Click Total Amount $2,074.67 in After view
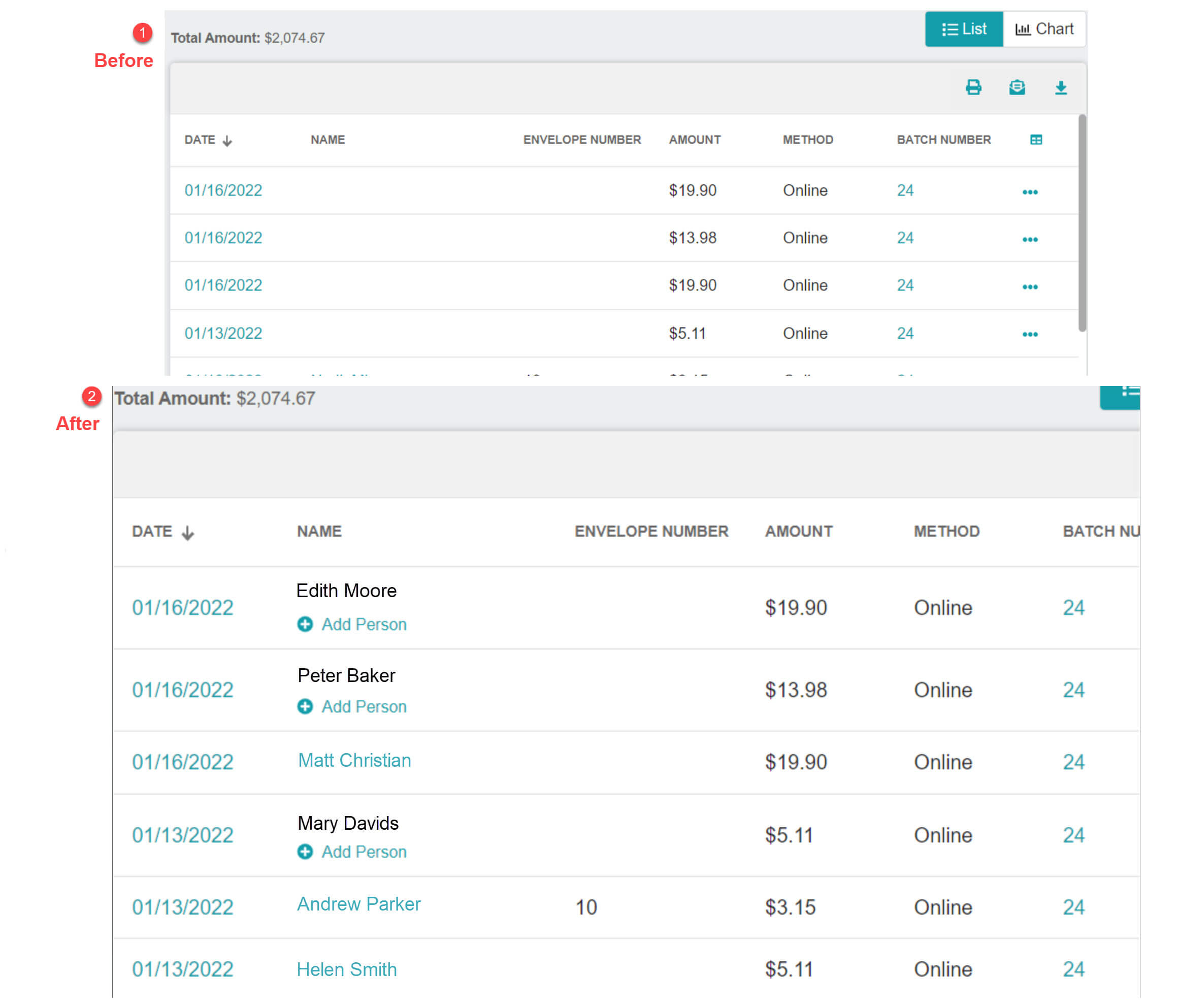The width and height of the screenshot is (1181, 1008). coord(214,399)
